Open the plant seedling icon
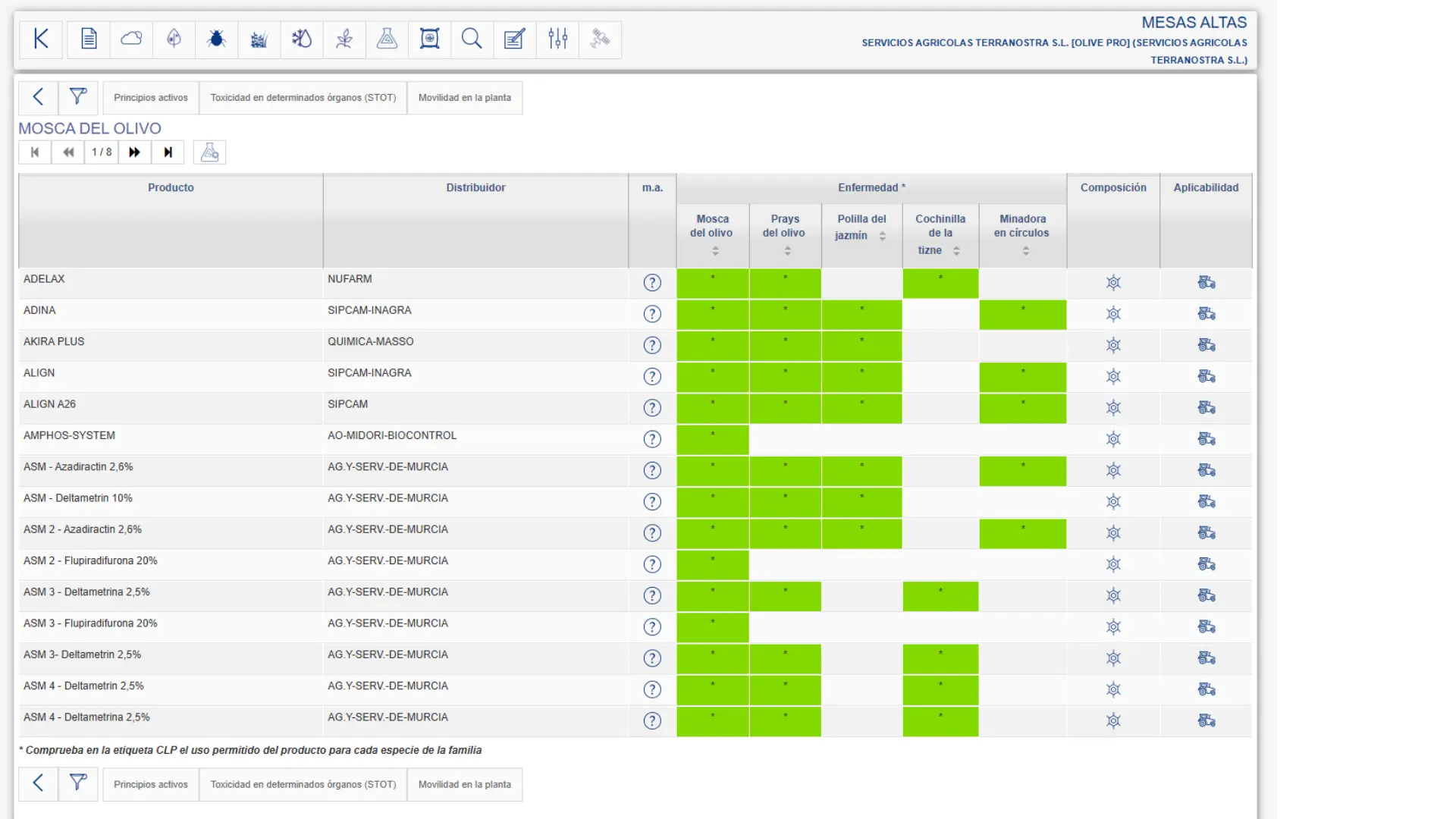 coord(344,39)
